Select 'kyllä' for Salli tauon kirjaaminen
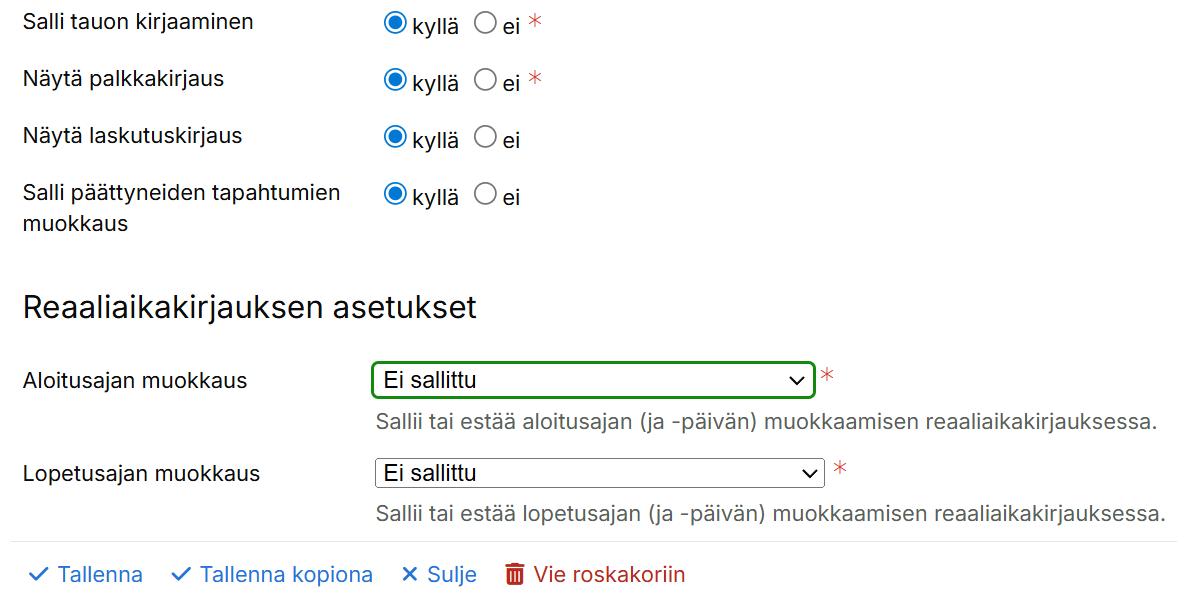 (395, 23)
